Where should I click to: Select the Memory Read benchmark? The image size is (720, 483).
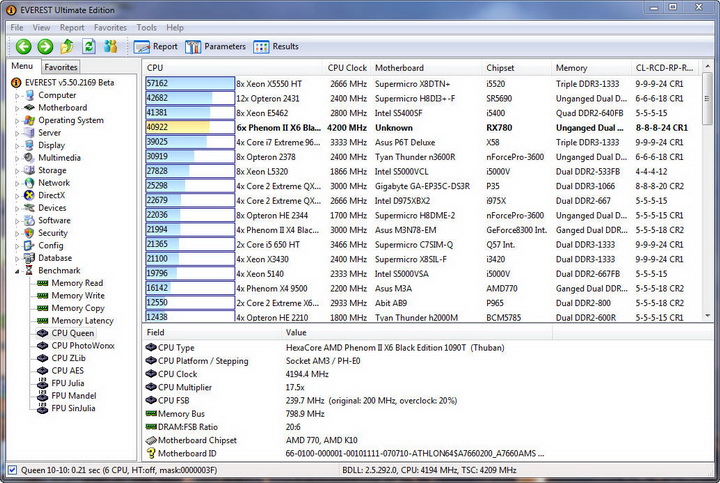(x=77, y=283)
